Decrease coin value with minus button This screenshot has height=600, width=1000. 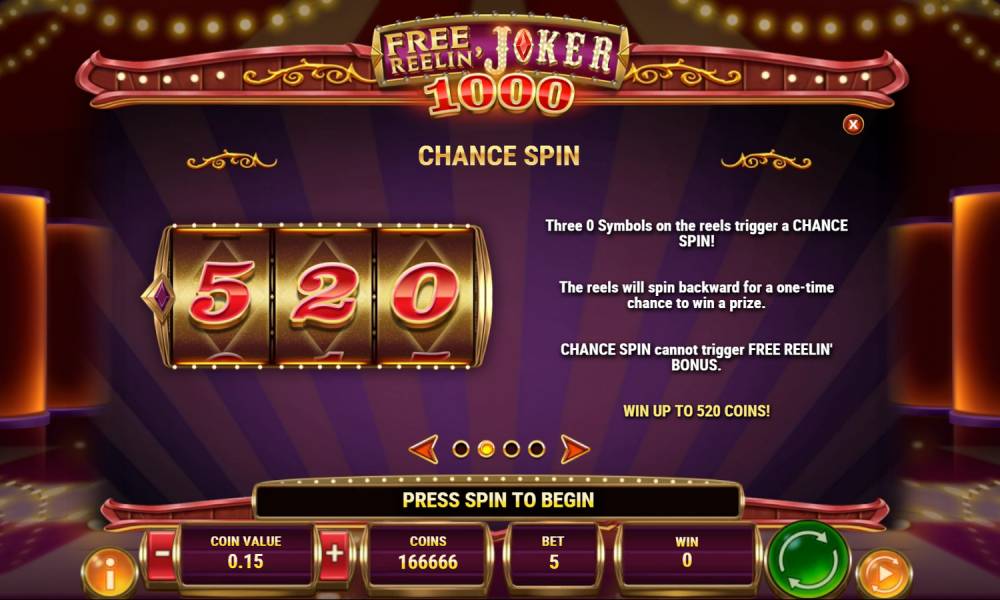[x=162, y=555]
